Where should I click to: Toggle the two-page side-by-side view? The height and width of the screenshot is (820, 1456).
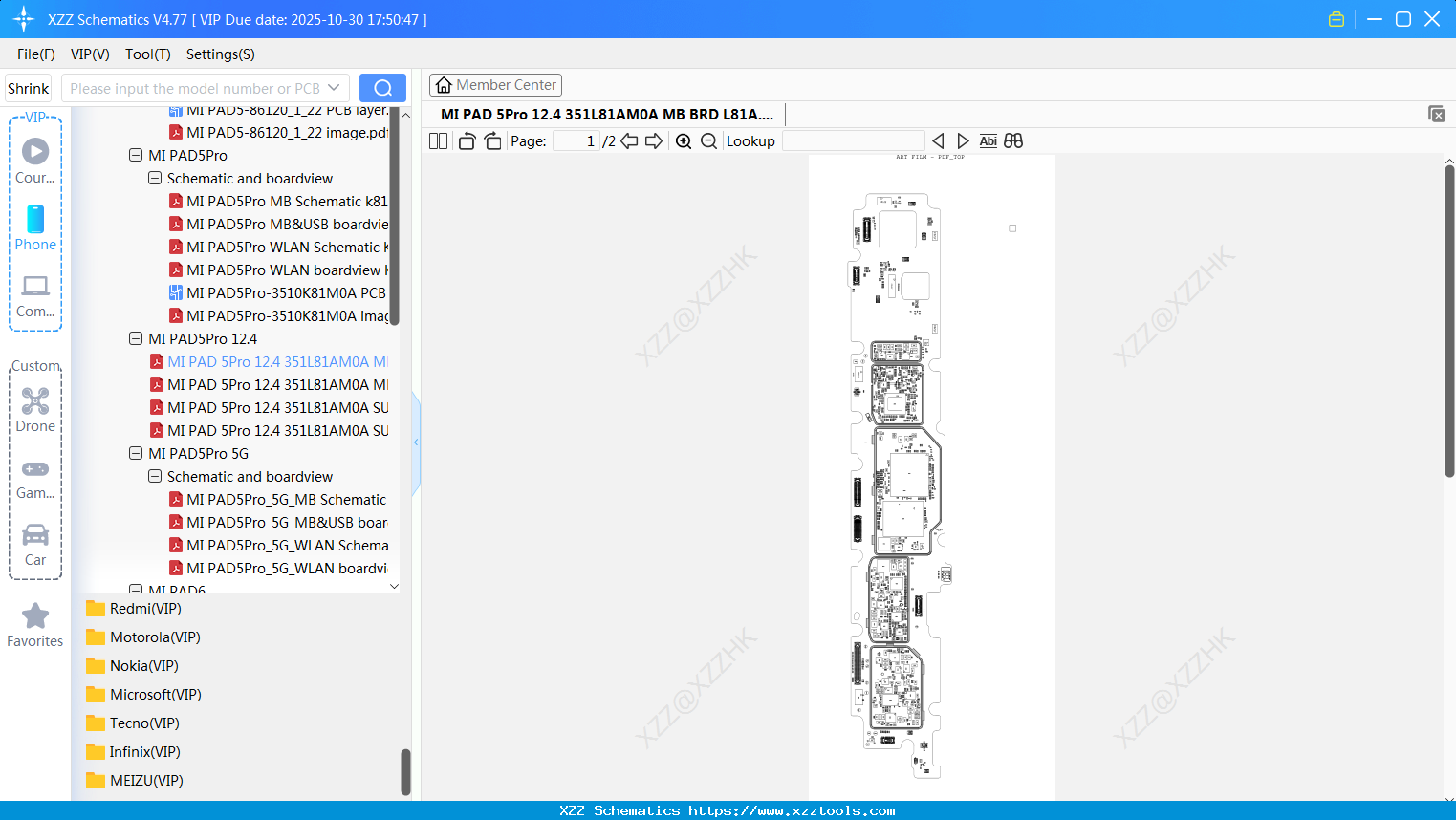point(438,141)
